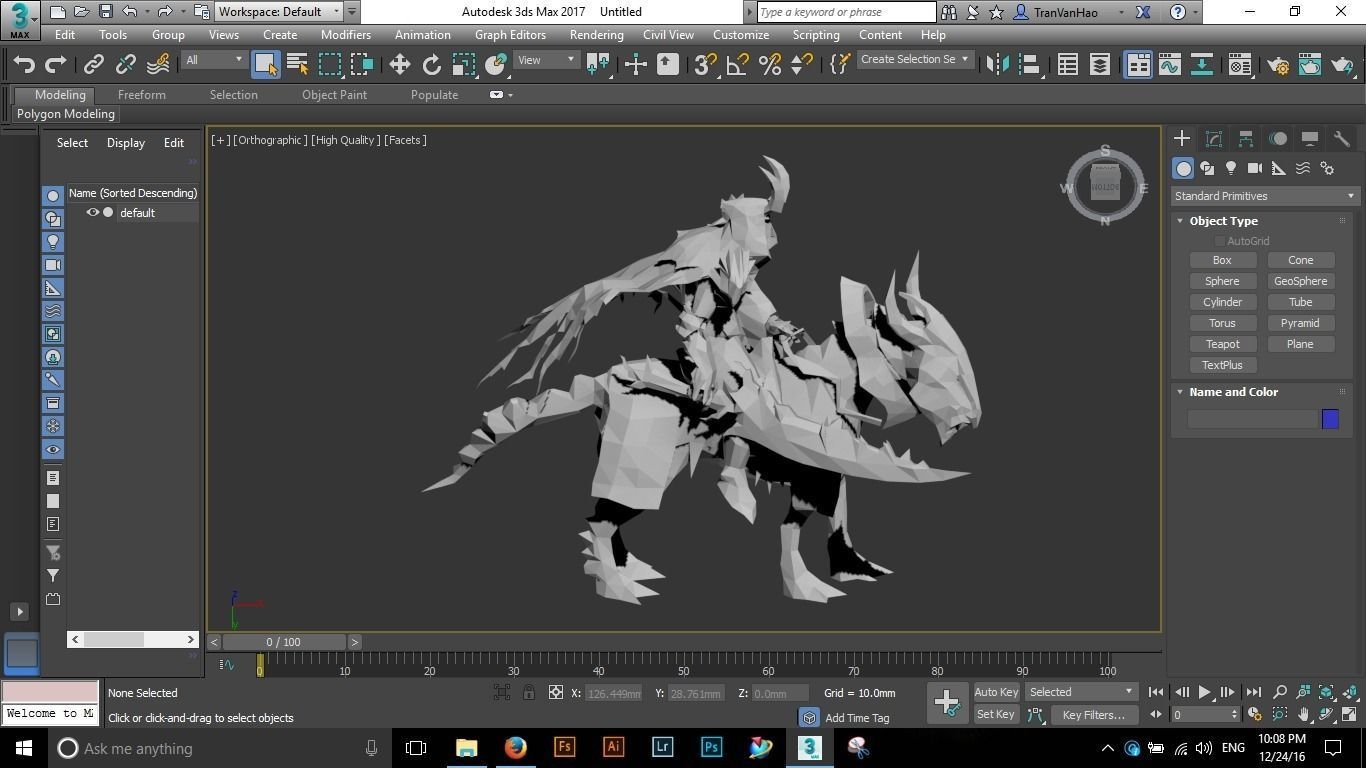Enable the AutoGrid checkbox

point(1220,241)
